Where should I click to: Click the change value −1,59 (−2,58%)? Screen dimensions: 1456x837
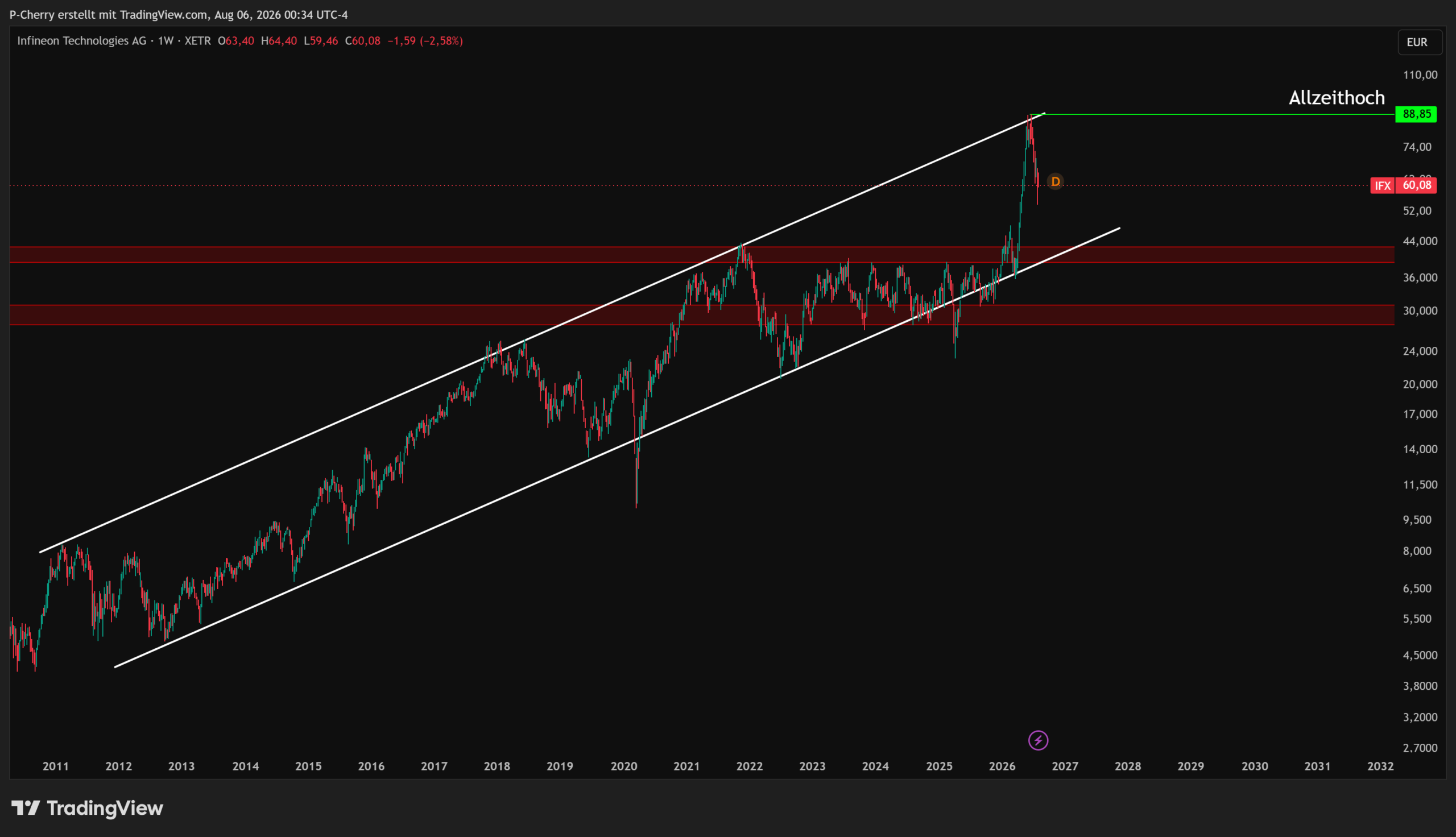(425, 41)
